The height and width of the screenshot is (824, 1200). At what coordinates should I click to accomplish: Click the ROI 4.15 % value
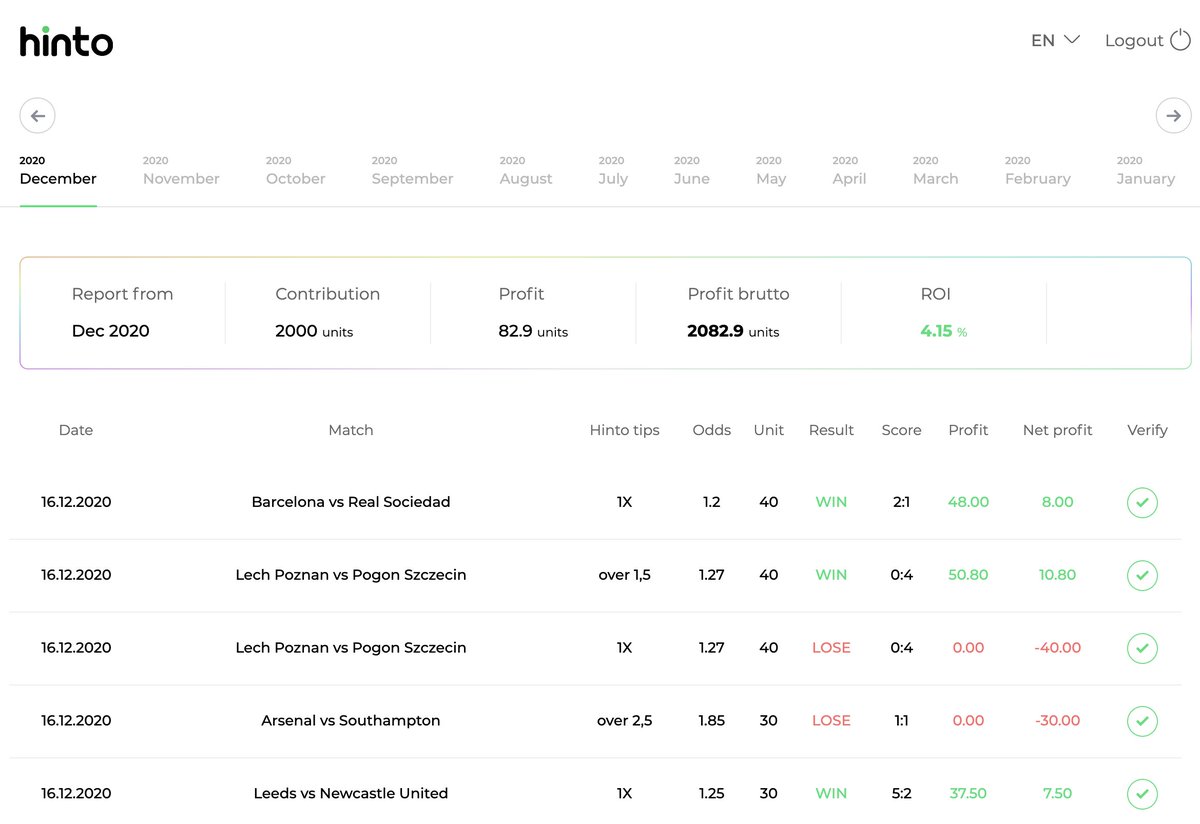(944, 331)
